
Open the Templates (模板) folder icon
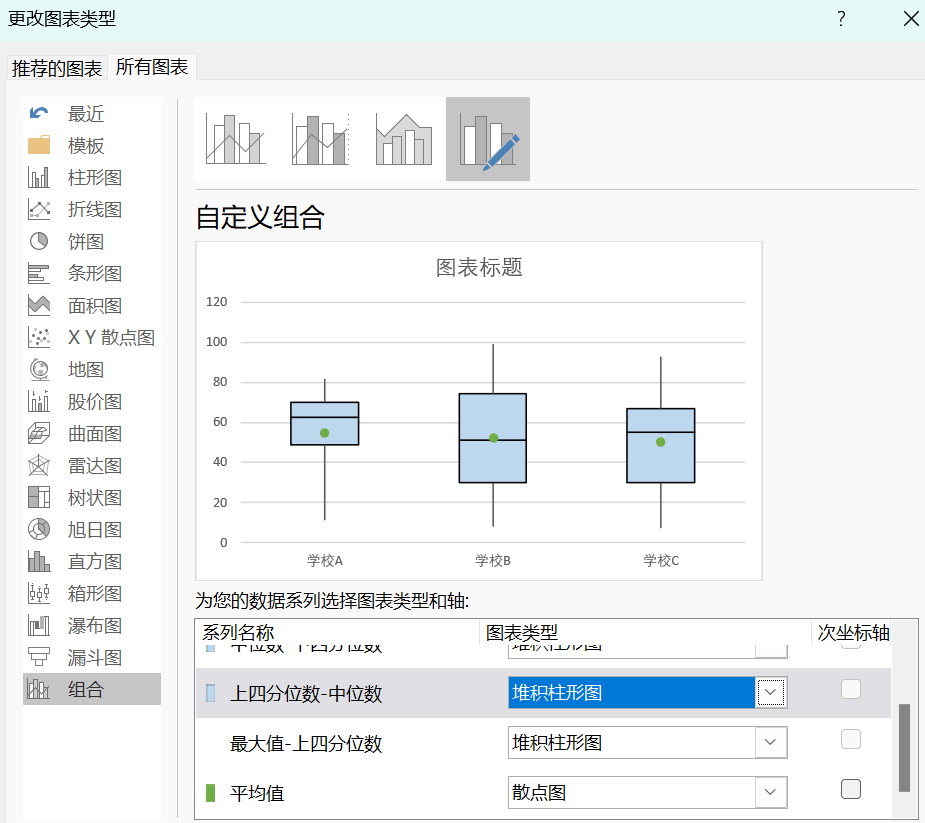click(39, 145)
